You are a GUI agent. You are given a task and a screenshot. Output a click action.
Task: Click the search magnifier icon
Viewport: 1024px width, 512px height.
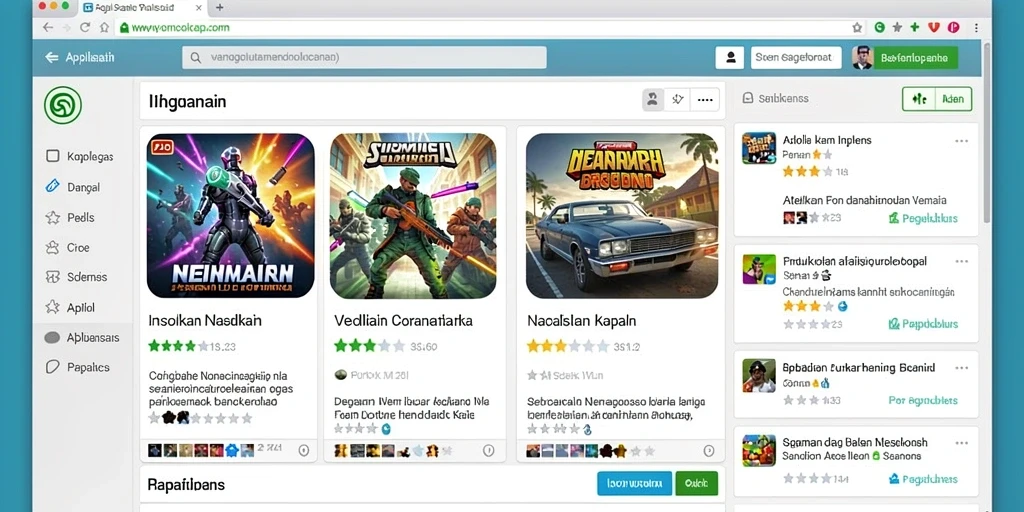click(195, 57)
